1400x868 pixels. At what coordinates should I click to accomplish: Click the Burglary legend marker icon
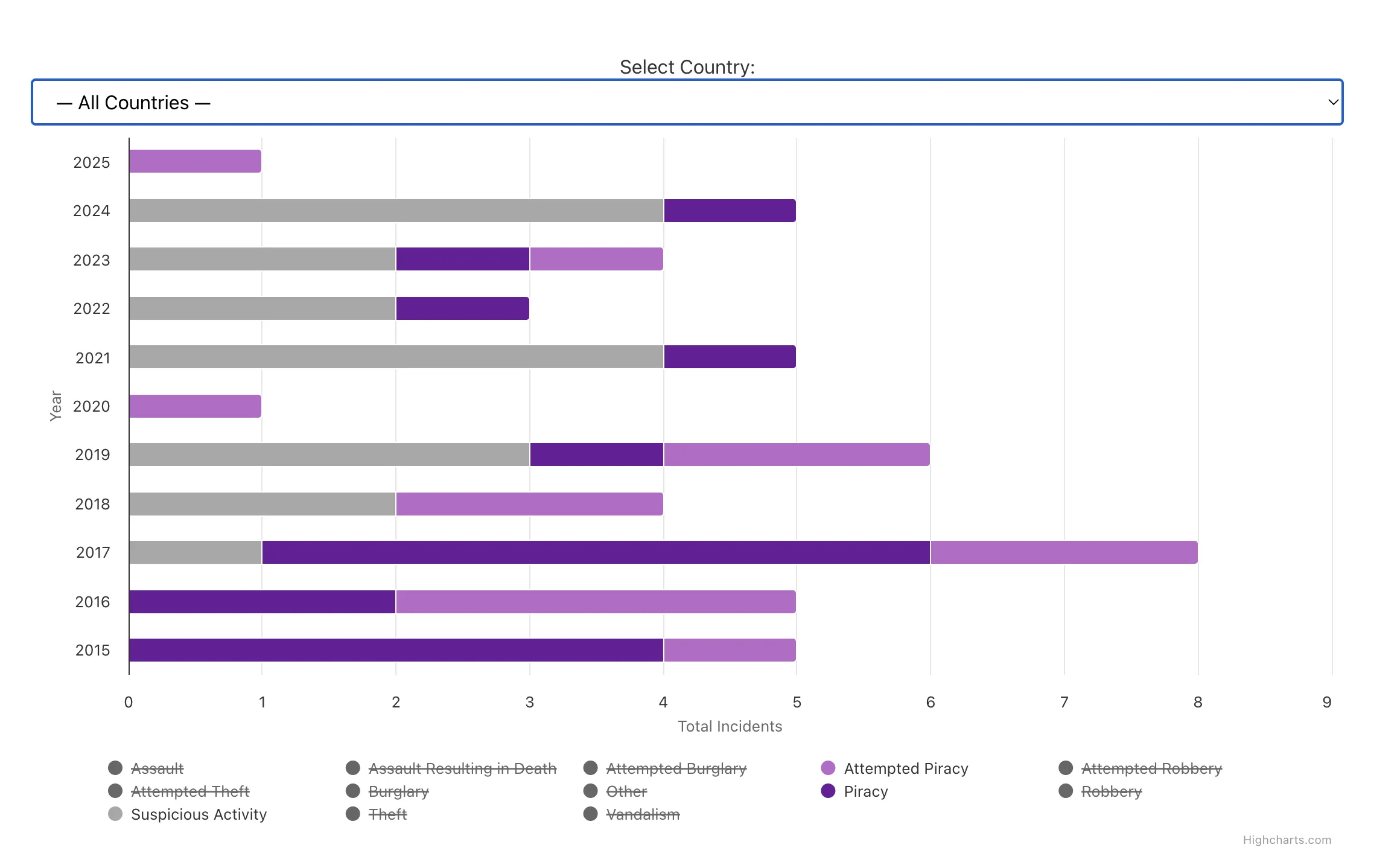352,791
